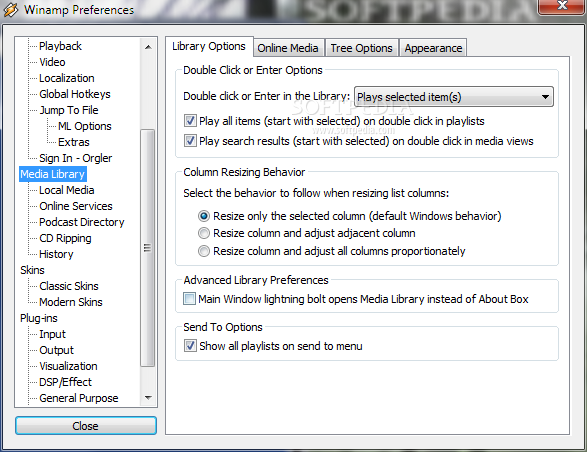Open Output plug-ins page
587x452 pixels.
pos(57,350)
